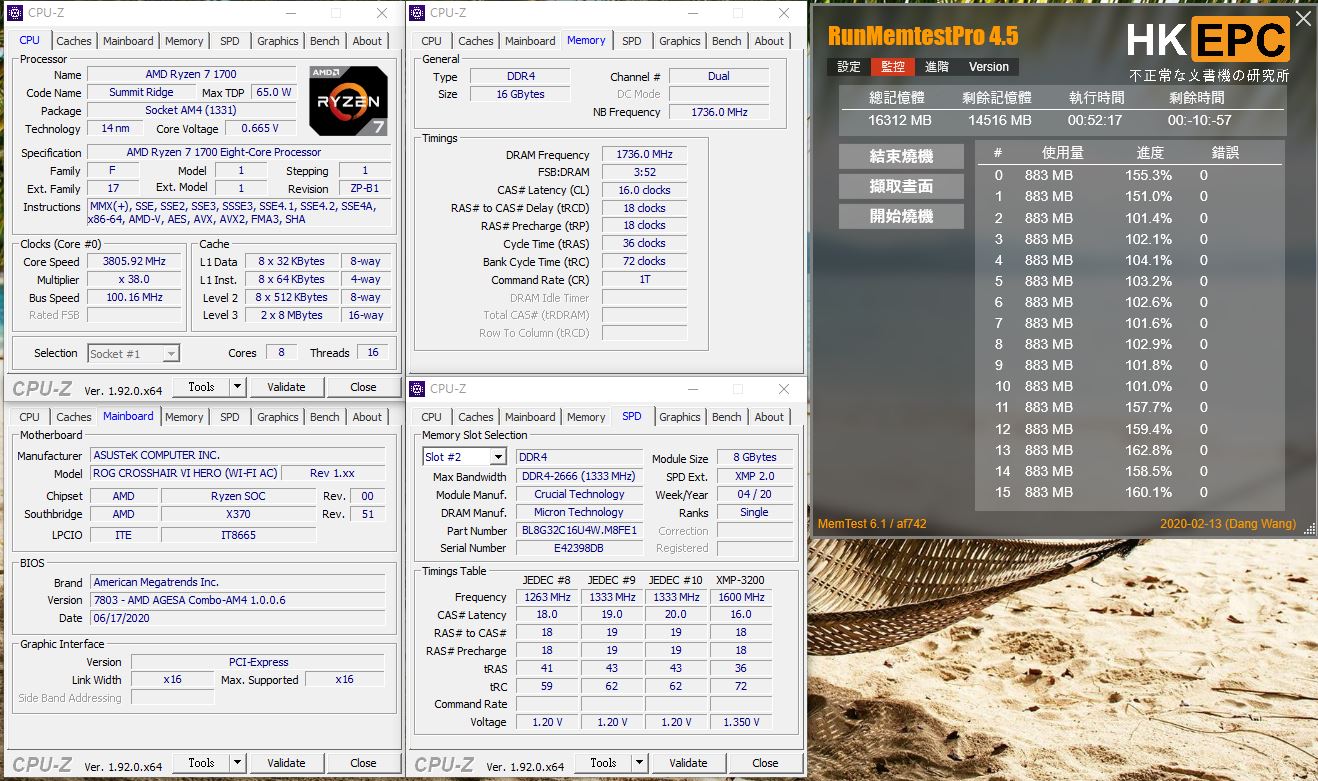
Task: Open Caches tab in Mainboard-tab window
Action: (x=74, y=417)
